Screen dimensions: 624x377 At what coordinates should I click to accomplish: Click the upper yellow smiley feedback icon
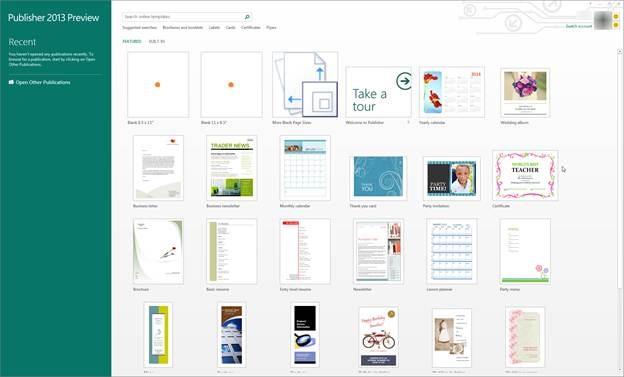(x=616, y=17)
